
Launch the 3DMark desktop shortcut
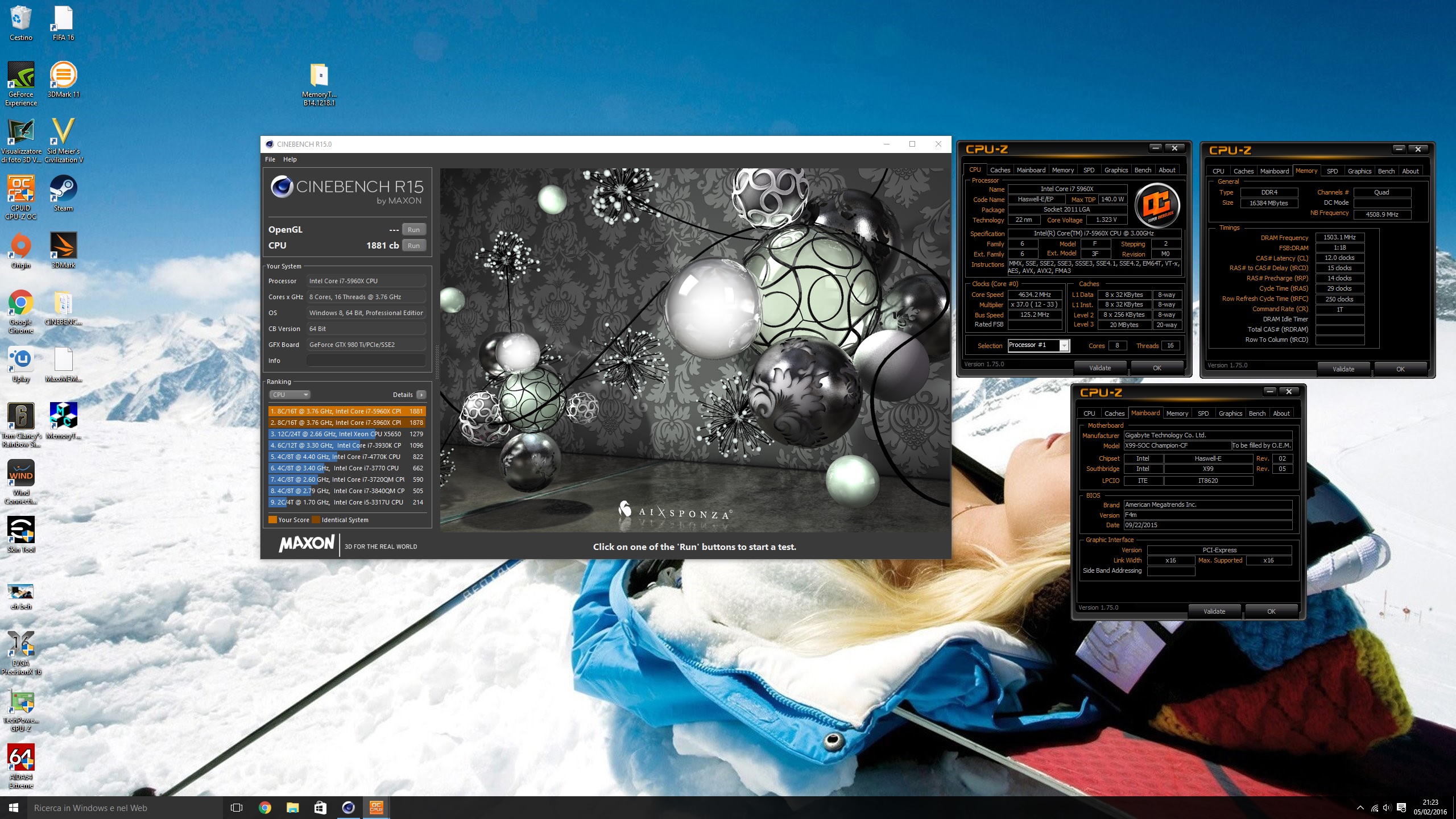63,250
